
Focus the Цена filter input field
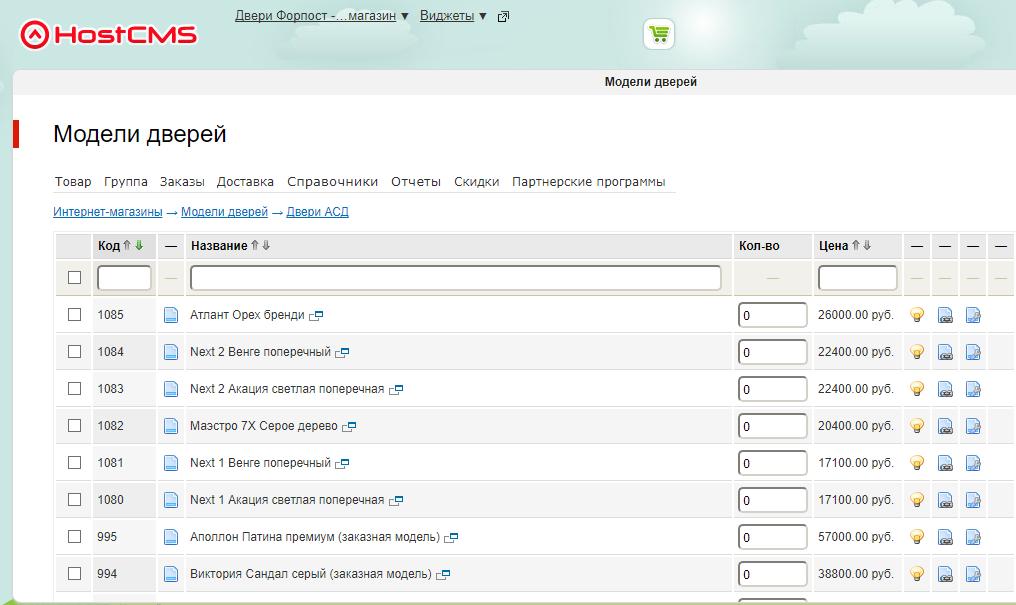857,278
